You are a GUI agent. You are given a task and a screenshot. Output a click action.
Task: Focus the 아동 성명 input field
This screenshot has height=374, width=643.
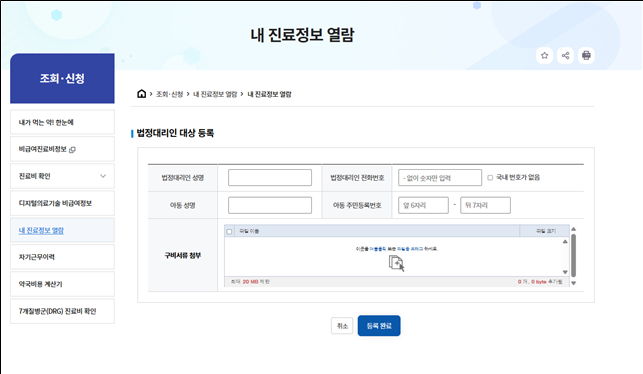[270, 205]
